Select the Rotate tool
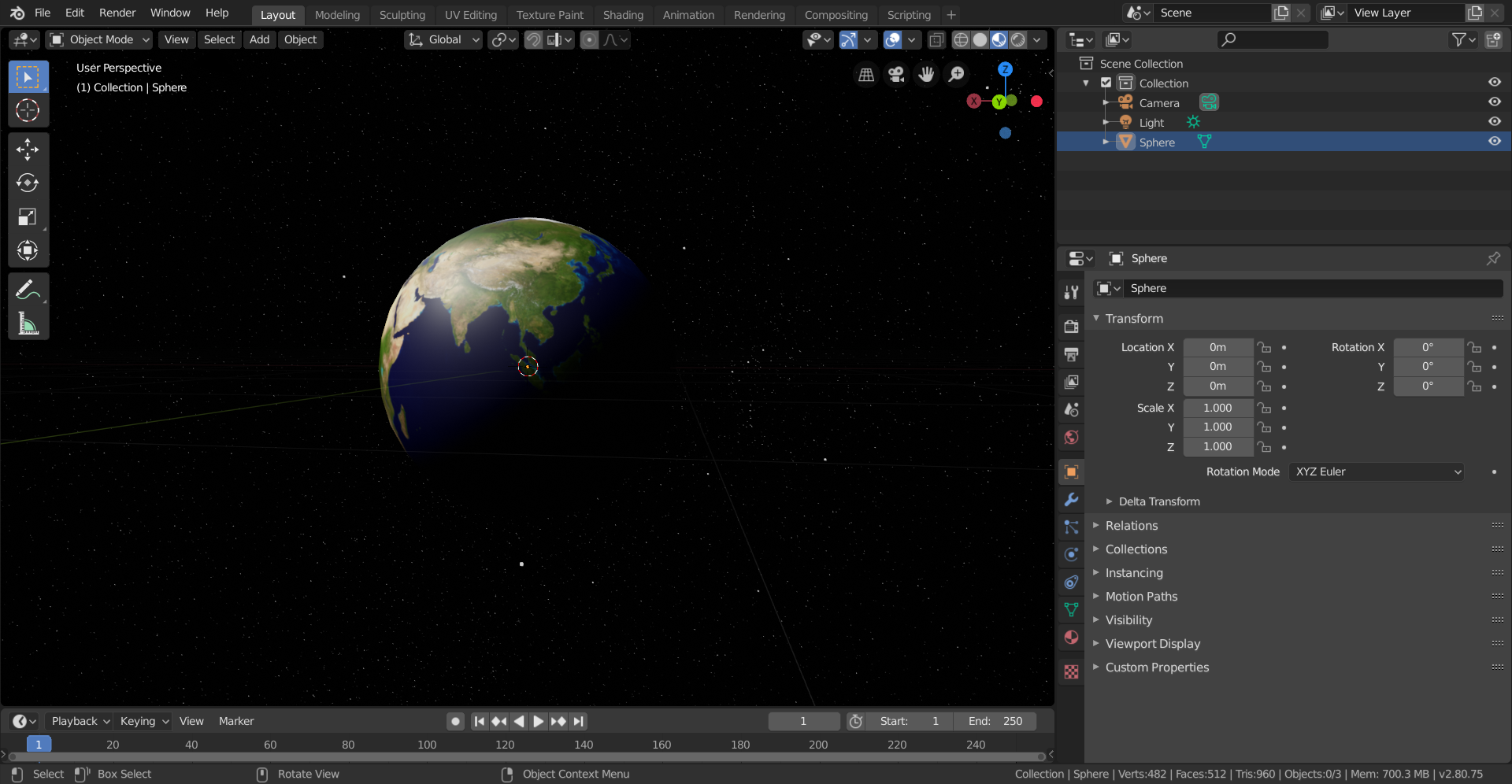Viewport: 1512px width, 784px height. pos(28,183)
